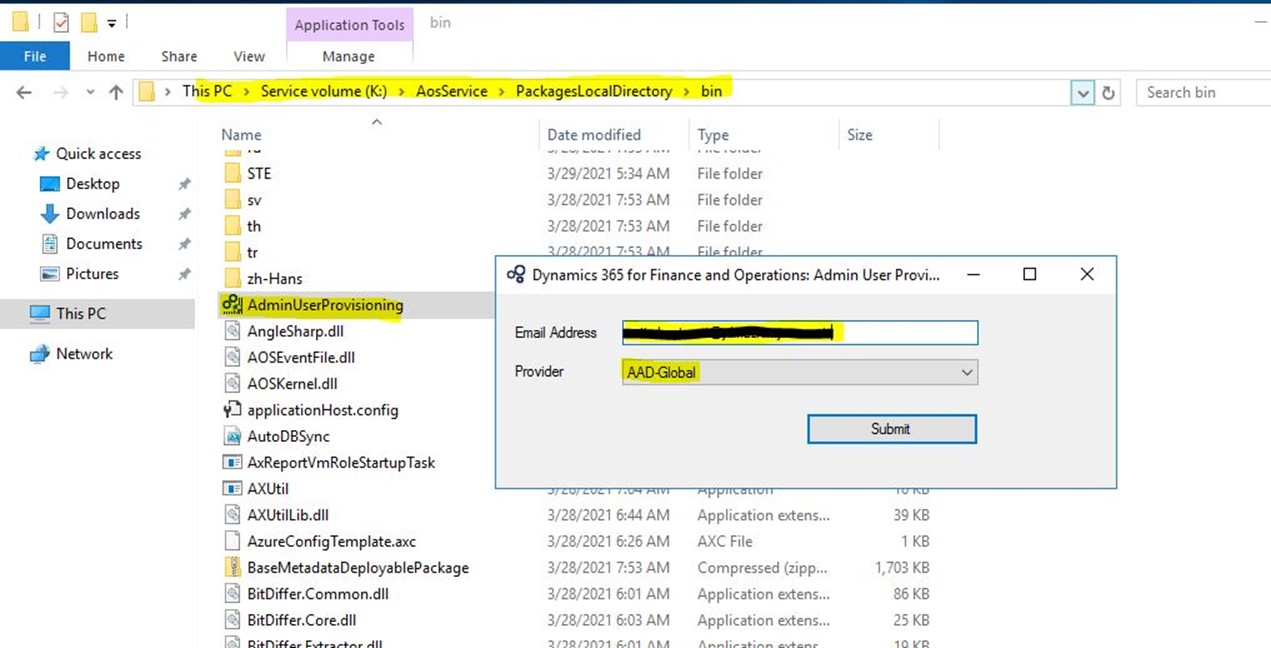Navigate to PackagesLocalDirectory in address bar

tap(594, 91)
